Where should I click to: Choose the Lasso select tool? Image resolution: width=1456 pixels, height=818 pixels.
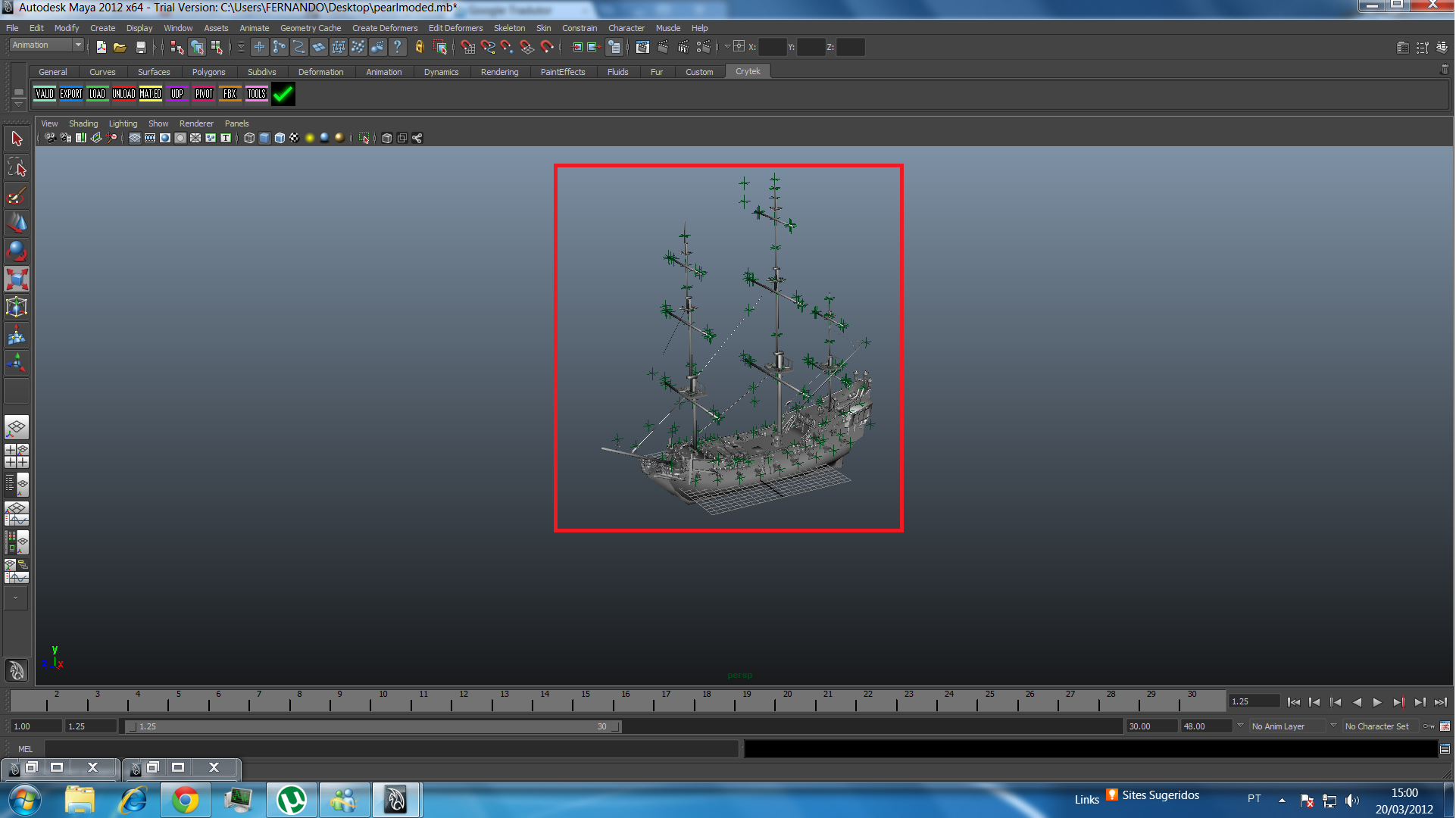(17, 167)
